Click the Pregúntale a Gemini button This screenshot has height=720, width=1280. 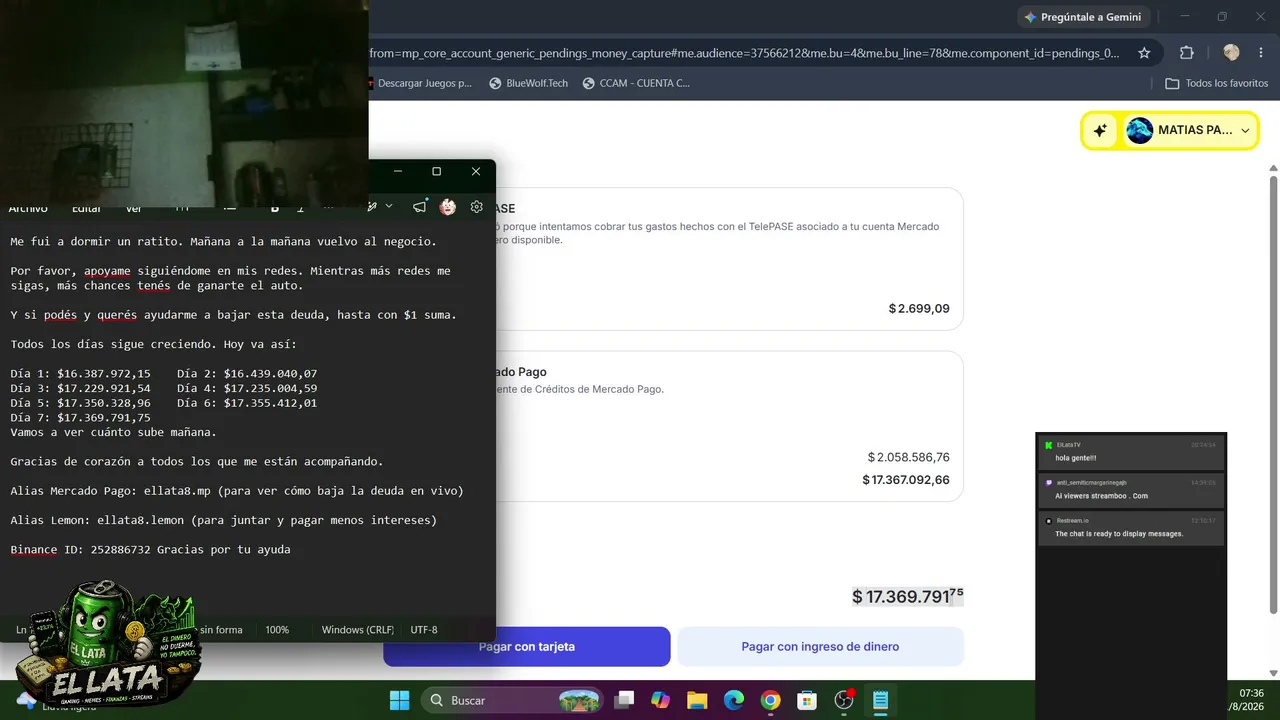(x=1083, y=17)
